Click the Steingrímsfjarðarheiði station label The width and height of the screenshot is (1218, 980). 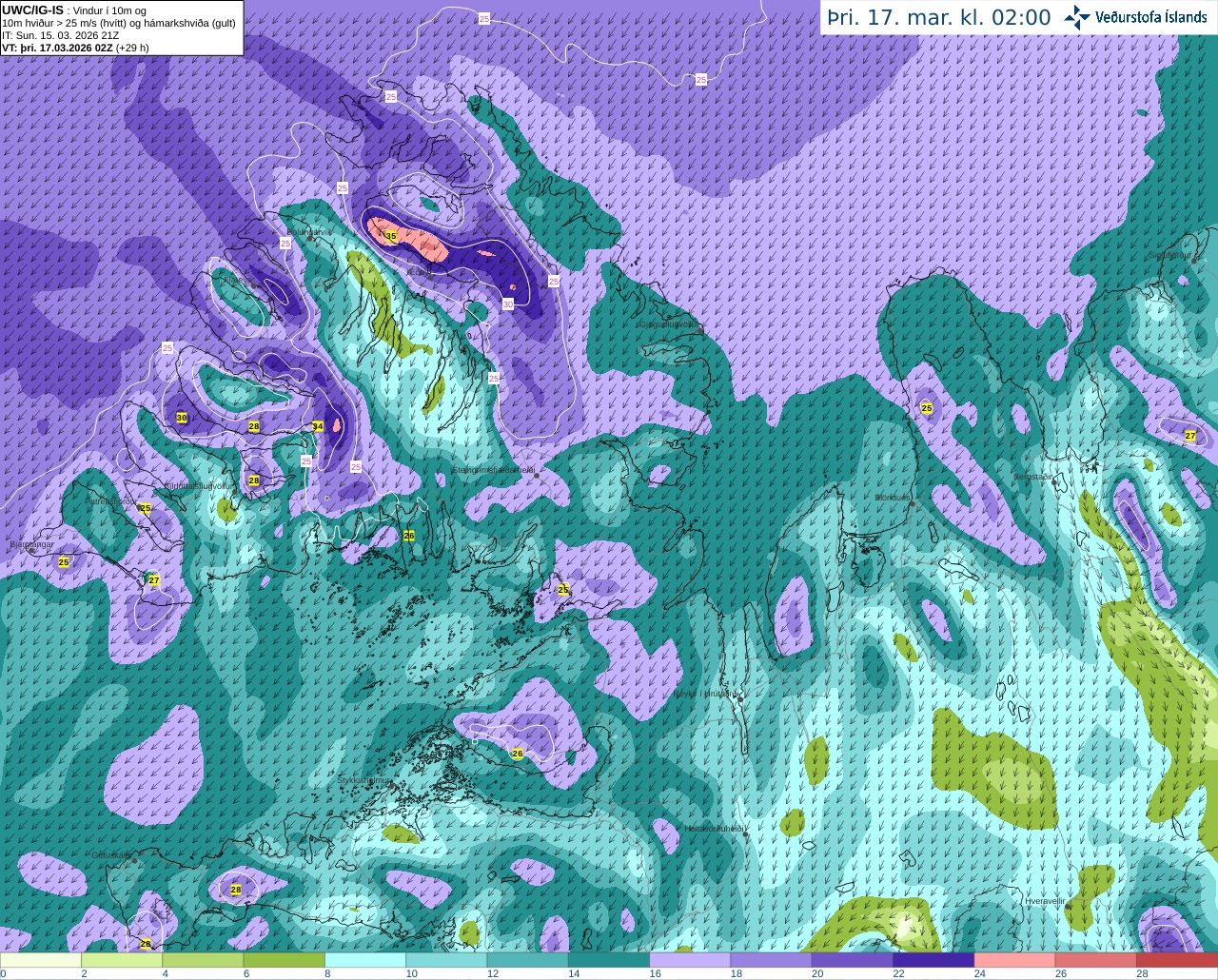coord(494,470)
